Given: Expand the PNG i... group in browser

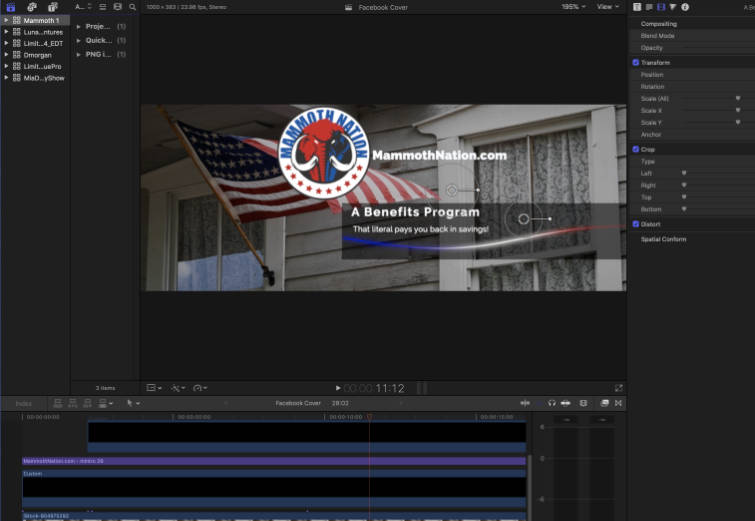Looking at the screenshot, I should (x=78, y=54).
